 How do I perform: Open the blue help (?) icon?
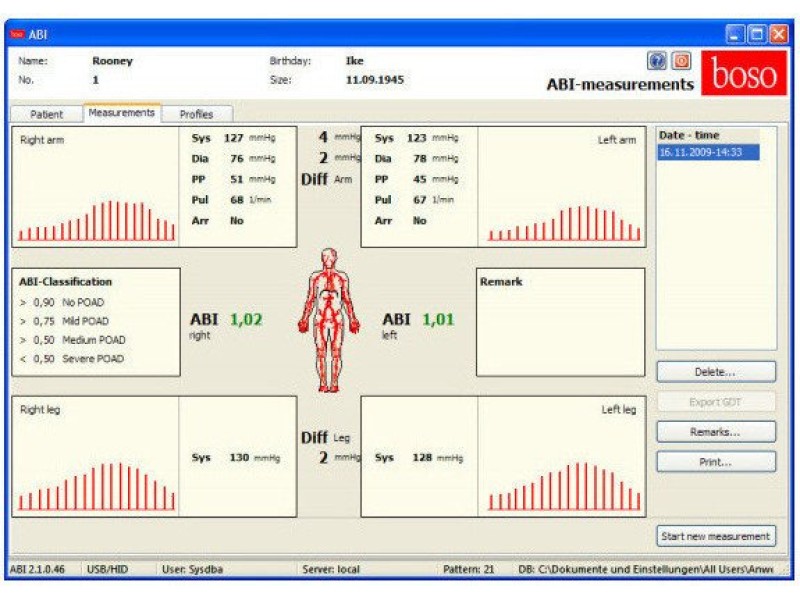pos(656,60)
